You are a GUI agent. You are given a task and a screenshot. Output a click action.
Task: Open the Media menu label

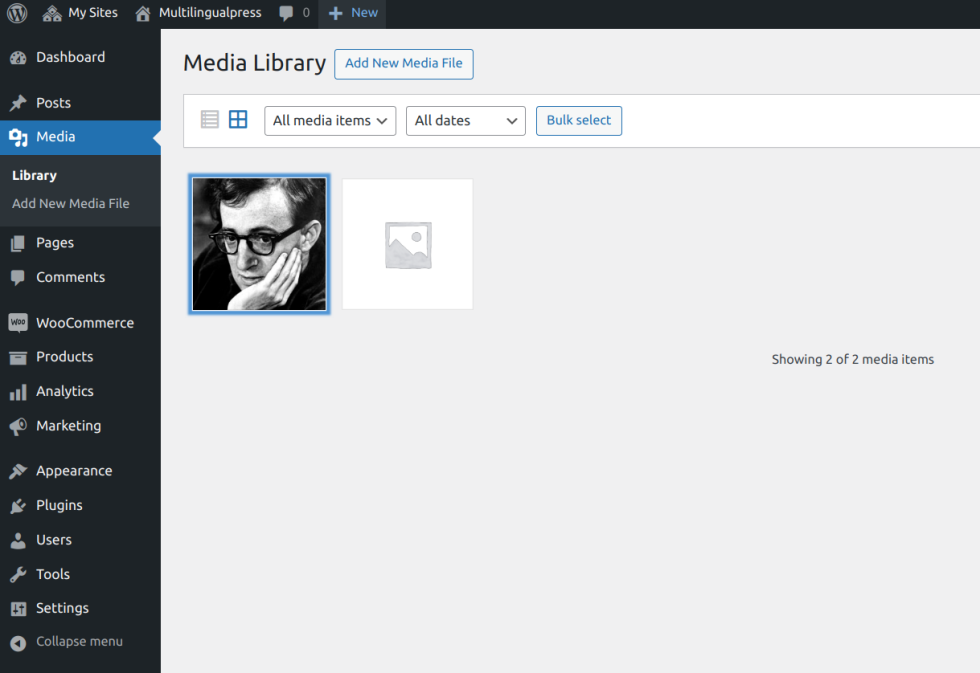(x=56, y=137)
